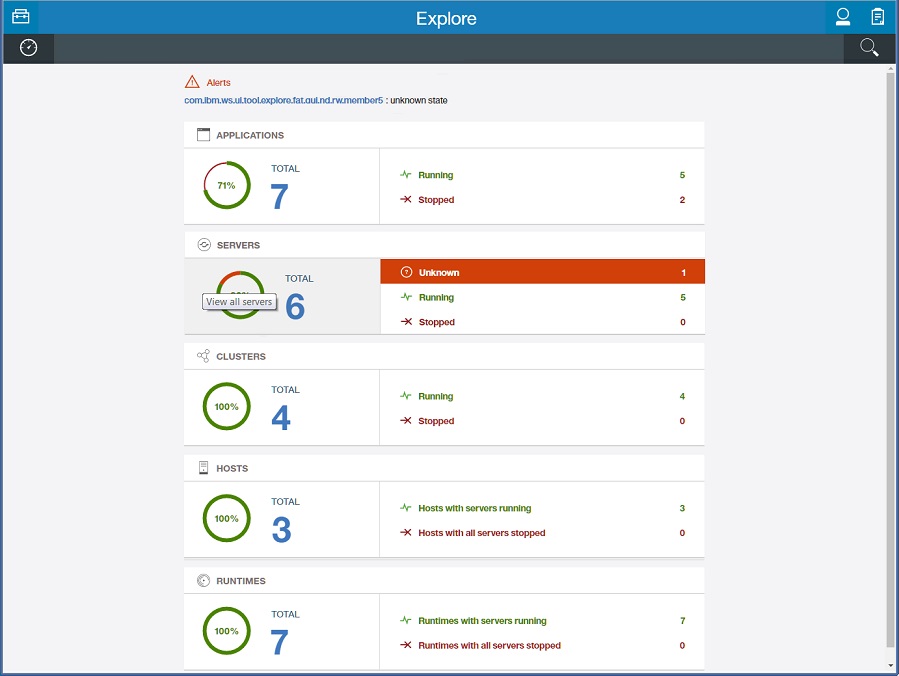Viewport: 899px width, 676px height.
Task: Show stopped applications row
Action: [542, 200]
